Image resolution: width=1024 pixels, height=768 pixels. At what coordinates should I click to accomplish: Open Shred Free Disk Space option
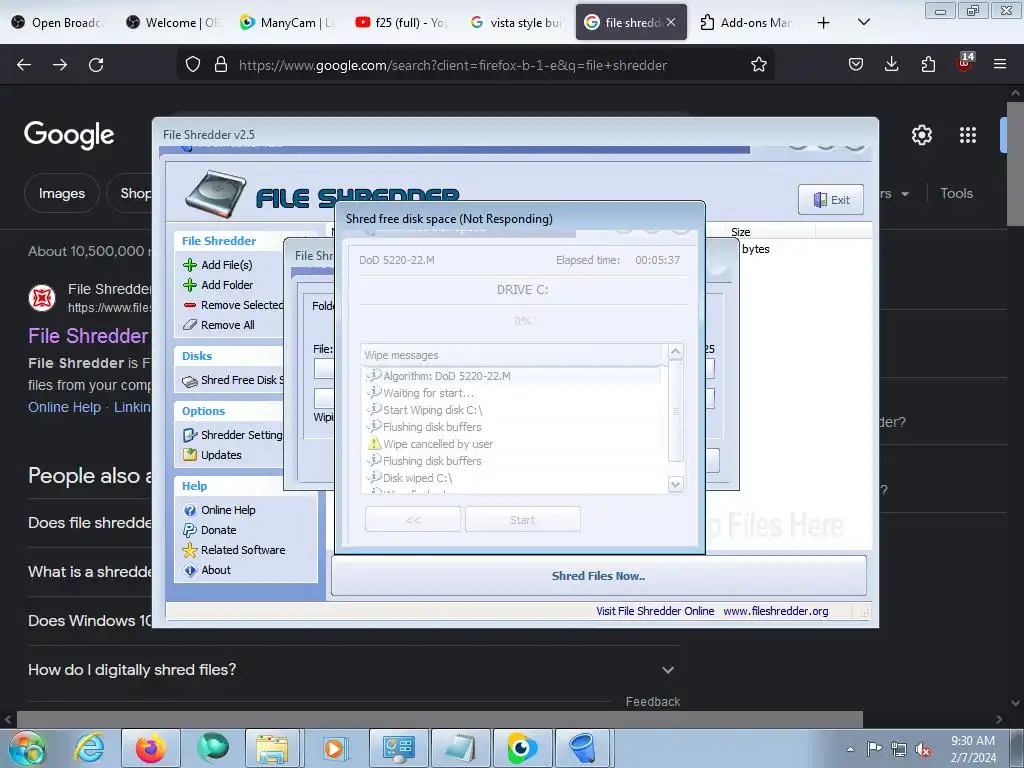pyautogui.click(x=233, y=380)
